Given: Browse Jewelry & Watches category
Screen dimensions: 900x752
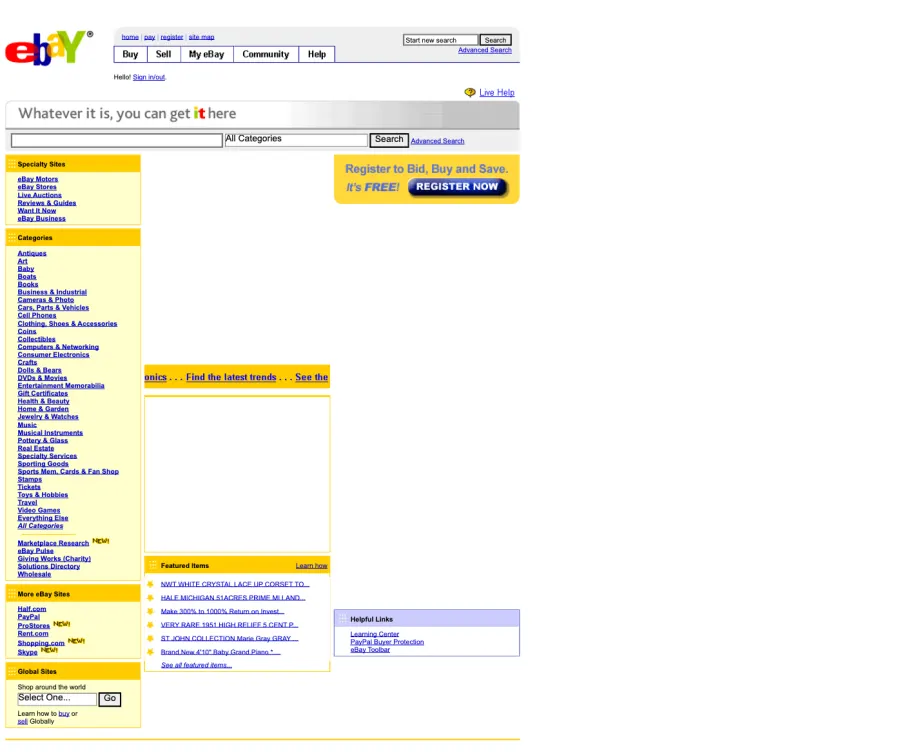Looking at the screenshot, I should point(48,417).
